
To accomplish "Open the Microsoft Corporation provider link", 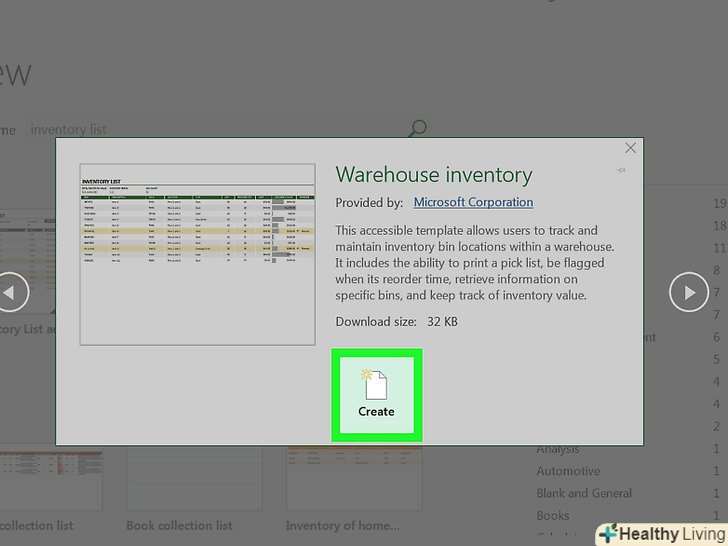I will tap(473, 202).
